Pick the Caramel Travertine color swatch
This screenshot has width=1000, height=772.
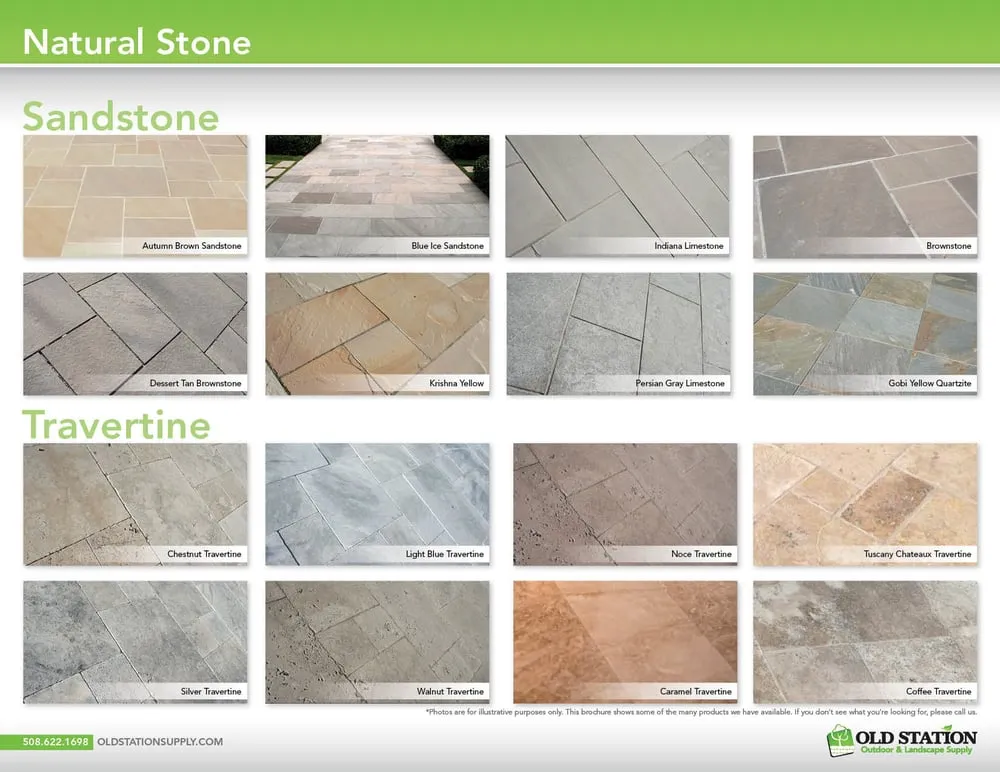pos(625,641)
